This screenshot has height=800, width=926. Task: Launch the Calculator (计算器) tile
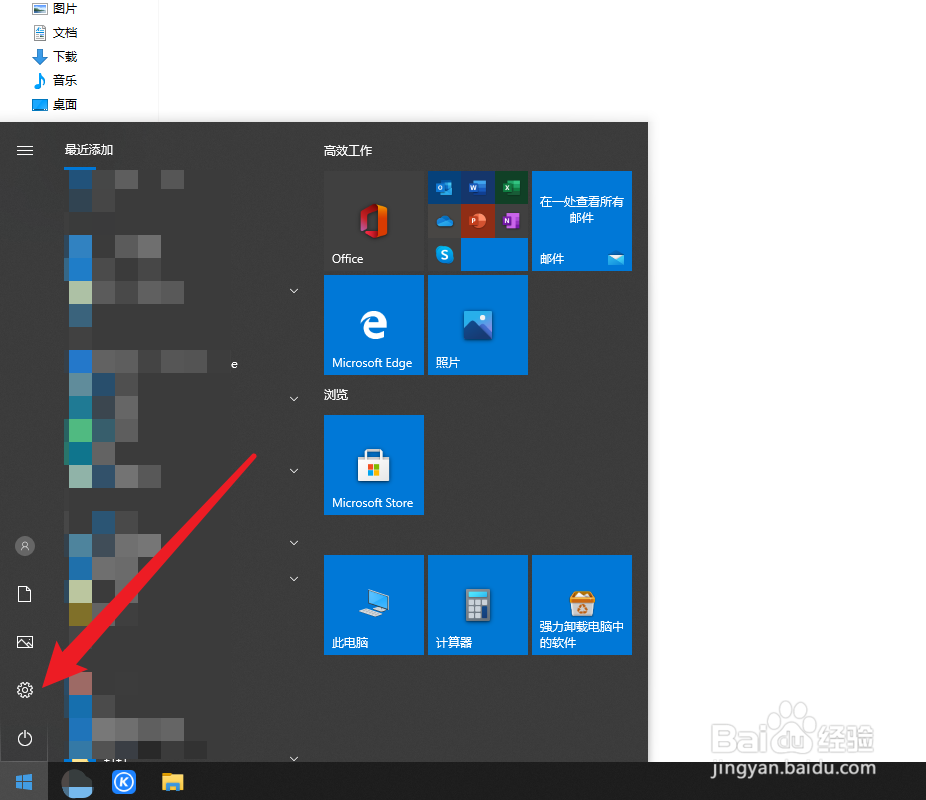pos(478,605)
